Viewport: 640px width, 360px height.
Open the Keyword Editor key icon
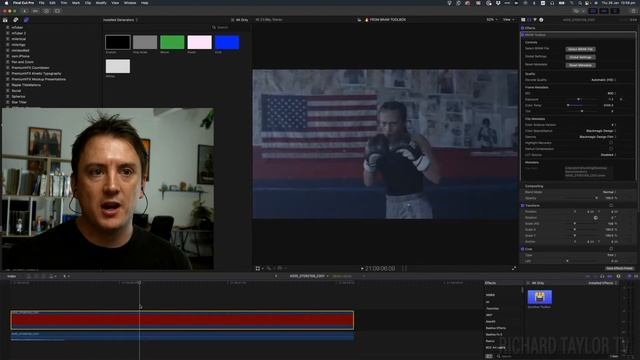(36, 11)
